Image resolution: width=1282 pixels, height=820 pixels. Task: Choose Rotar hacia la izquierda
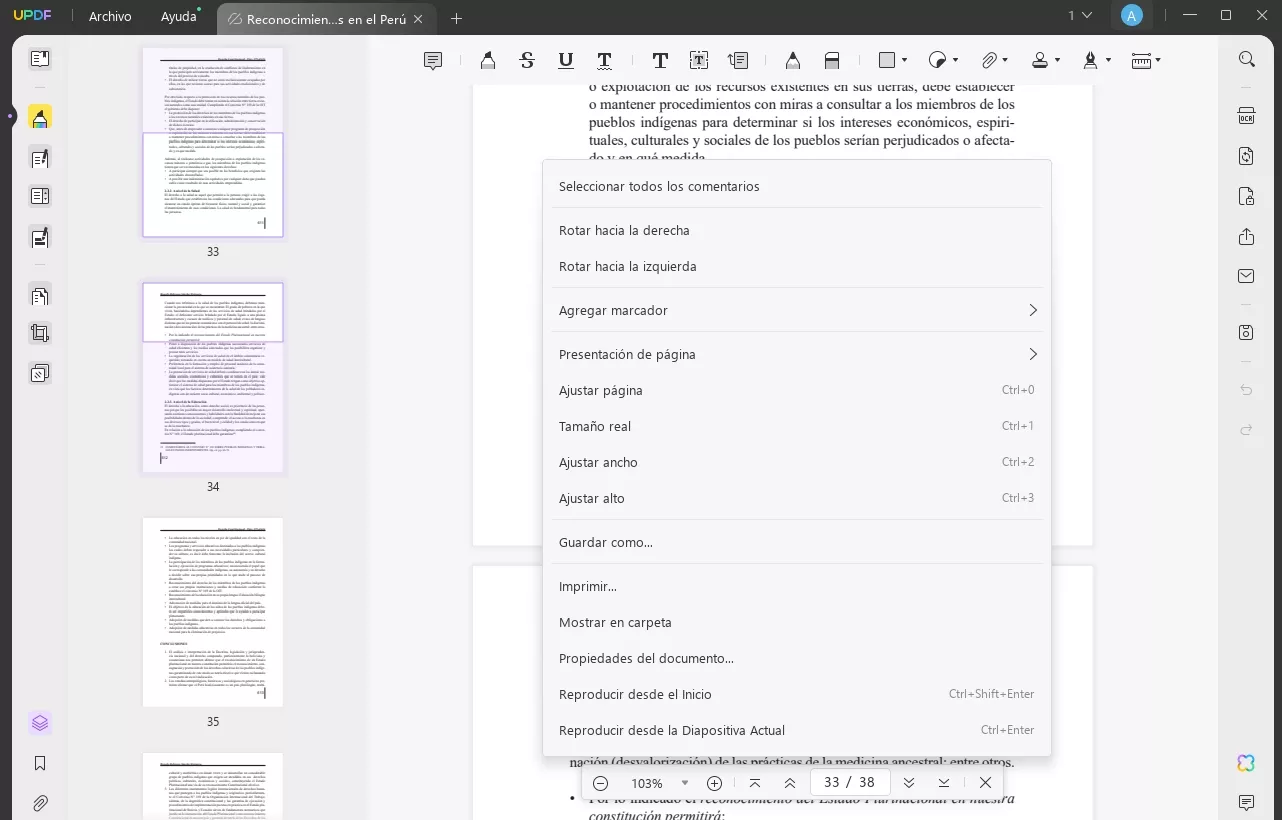point(797,266)
